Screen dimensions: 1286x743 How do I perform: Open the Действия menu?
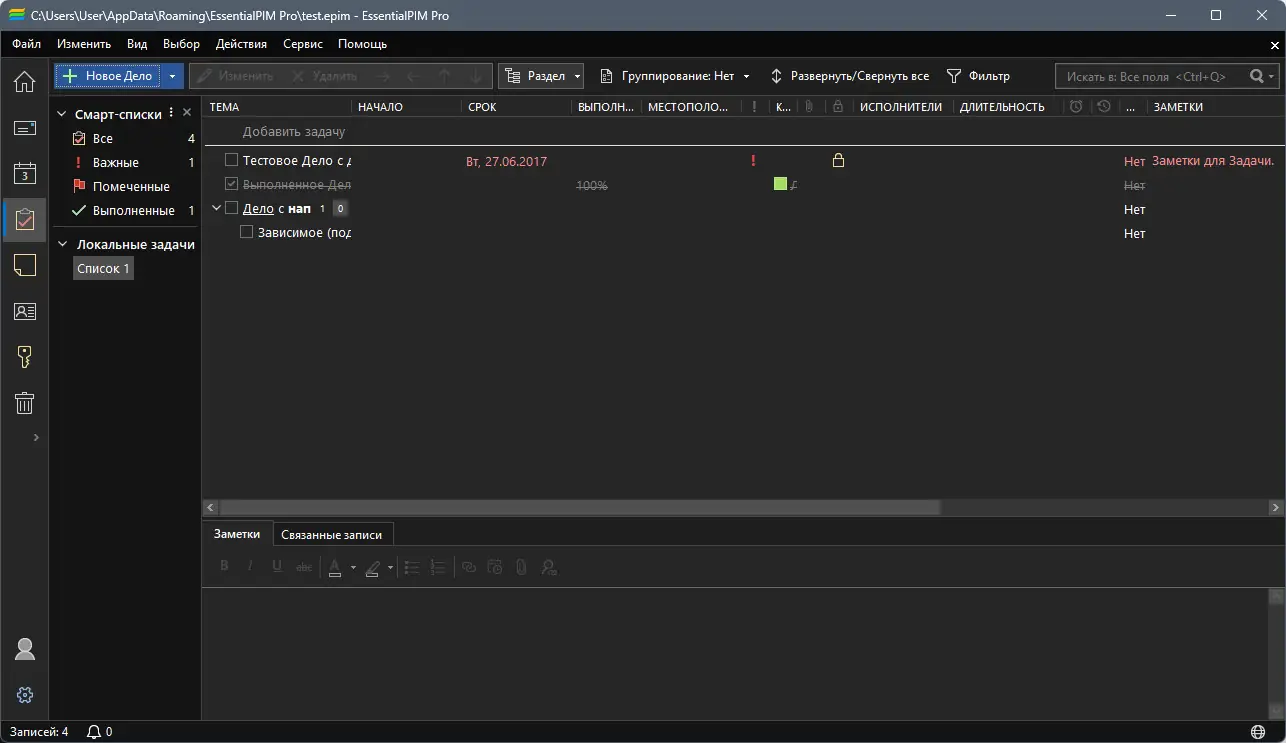click(241, 44)
